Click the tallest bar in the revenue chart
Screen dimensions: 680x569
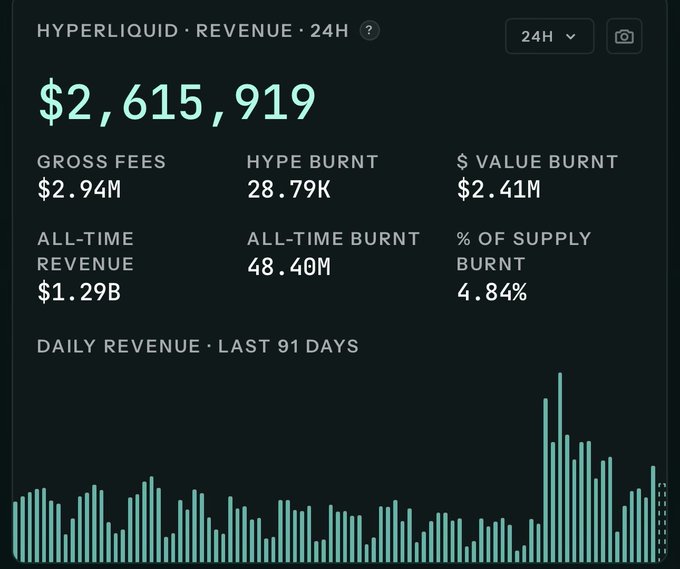point(560,467)
